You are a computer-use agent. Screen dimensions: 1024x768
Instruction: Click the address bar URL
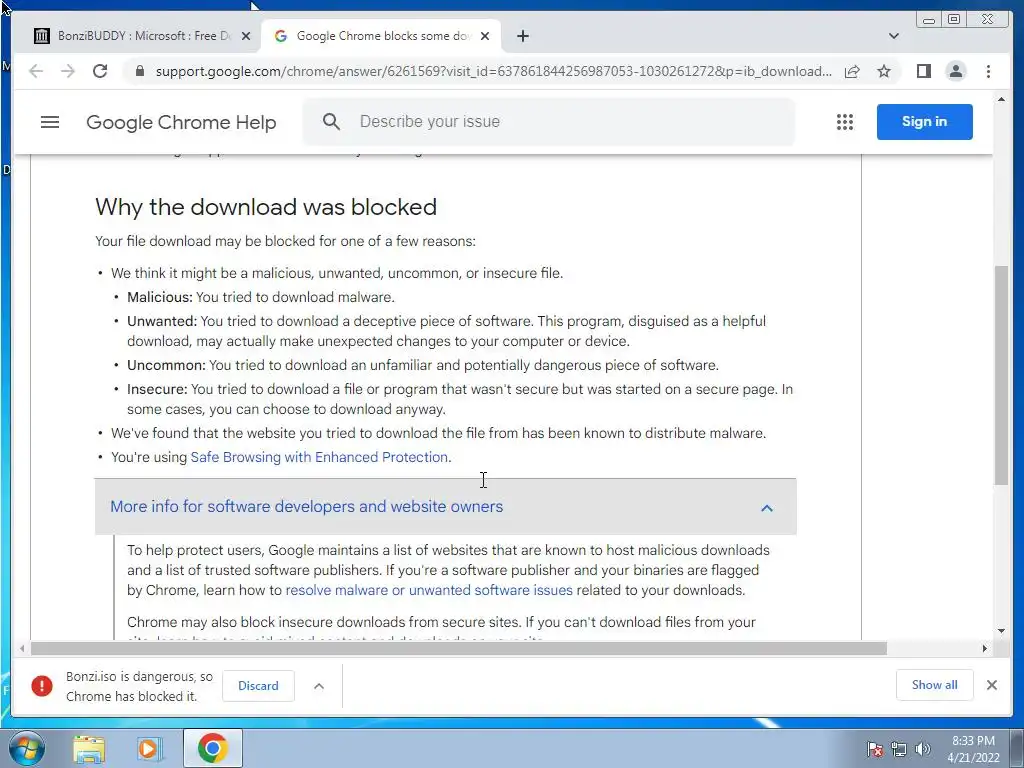coord(493,71)
